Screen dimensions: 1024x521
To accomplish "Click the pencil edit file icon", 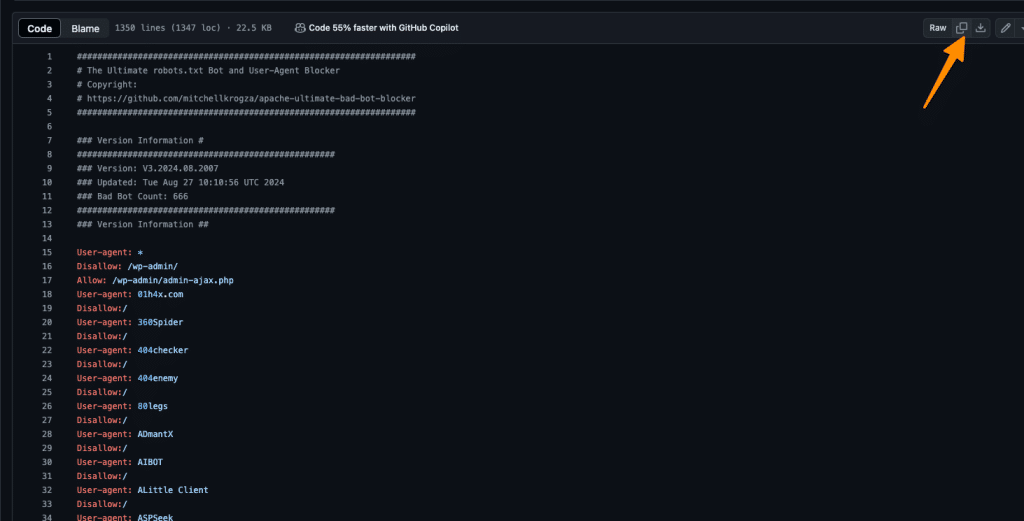I will [1005, 28].
